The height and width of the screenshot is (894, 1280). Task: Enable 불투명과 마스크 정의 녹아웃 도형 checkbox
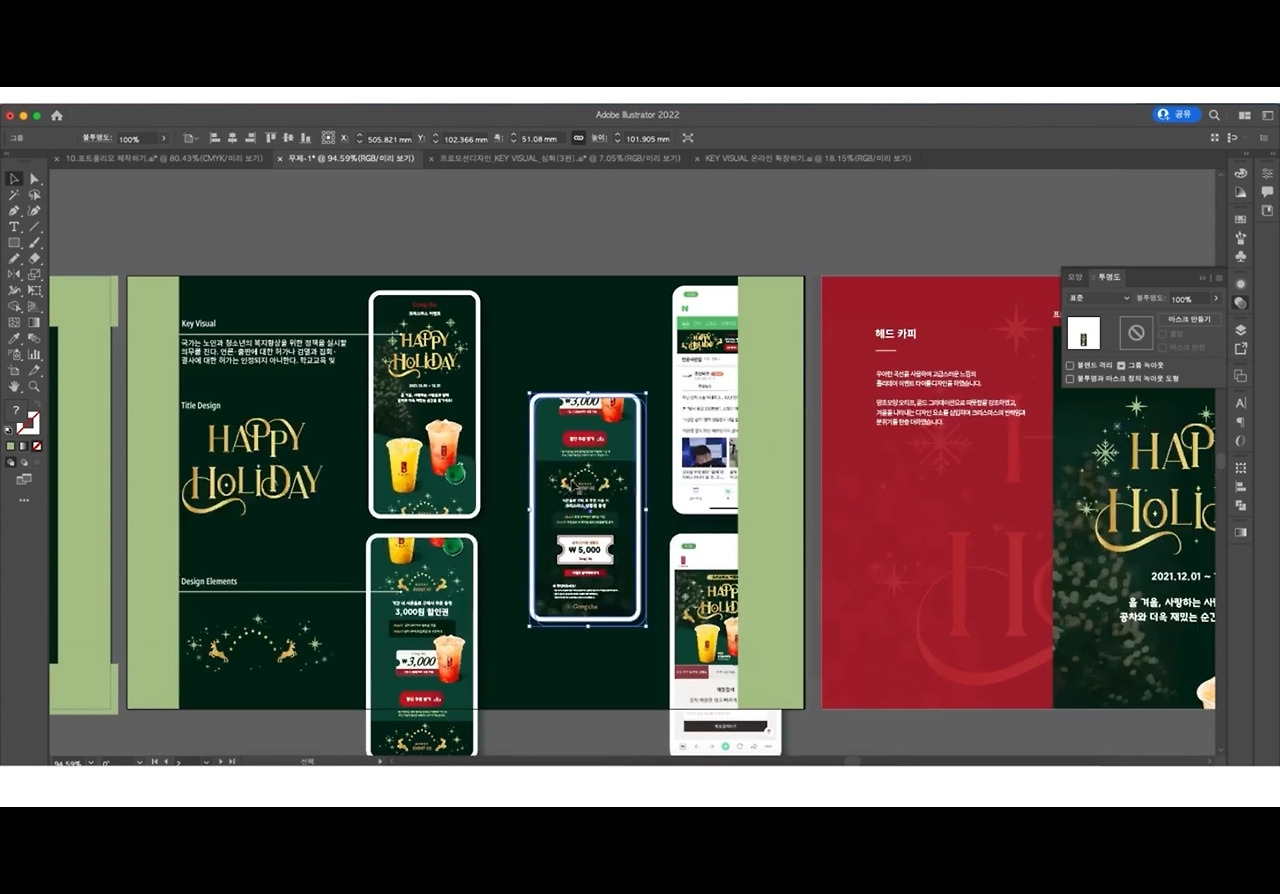[x=1070, y=379]
